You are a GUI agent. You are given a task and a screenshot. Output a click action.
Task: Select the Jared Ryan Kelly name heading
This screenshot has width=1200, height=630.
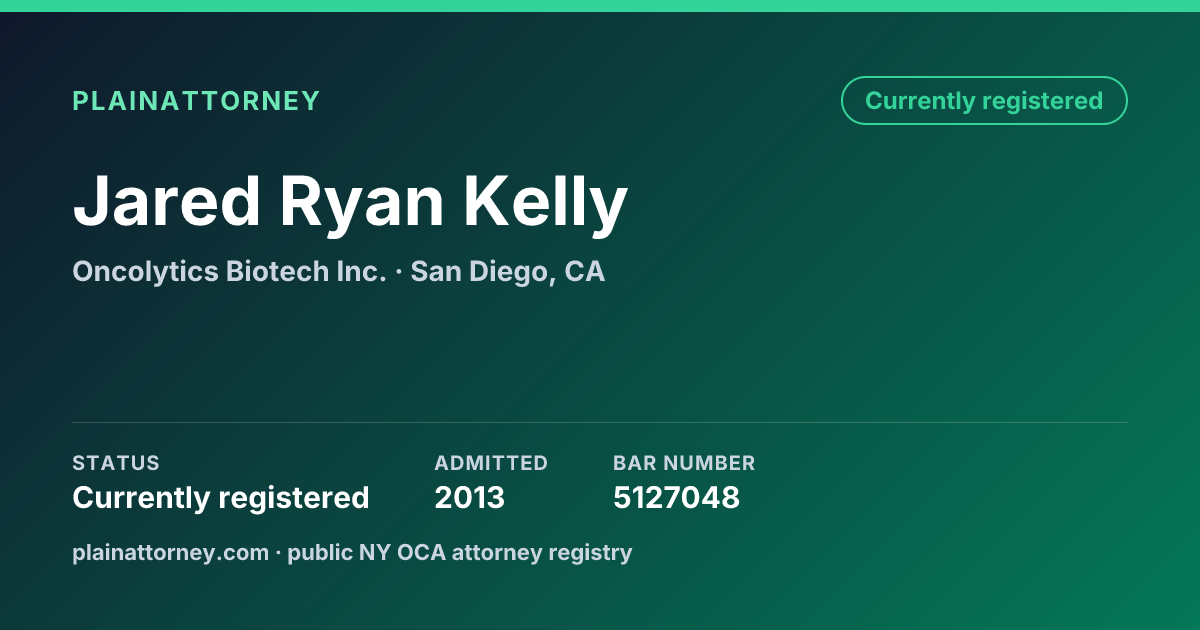[350, 202]
